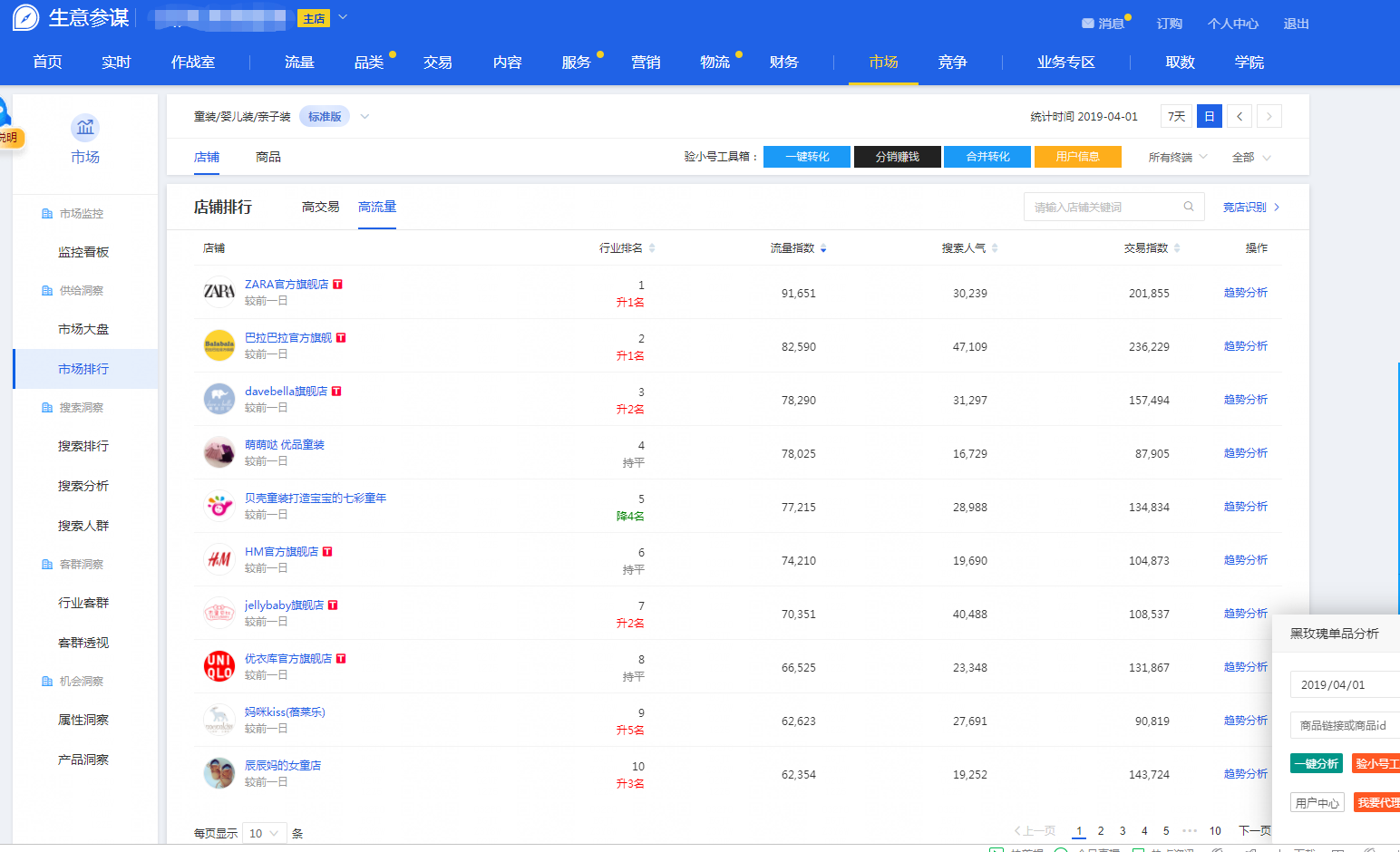
Task: Click 下一页 pagination link
Action: (x=1255, y=831)
